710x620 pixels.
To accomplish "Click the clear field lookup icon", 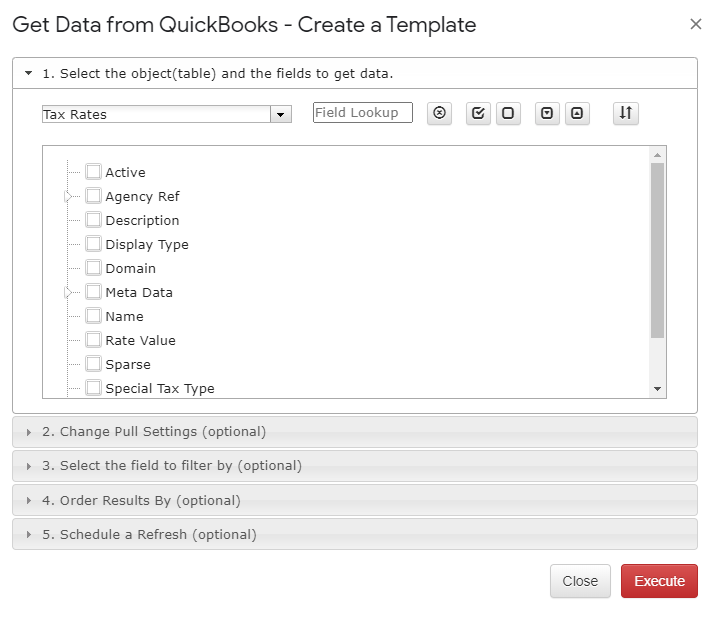I will point(439,113).
